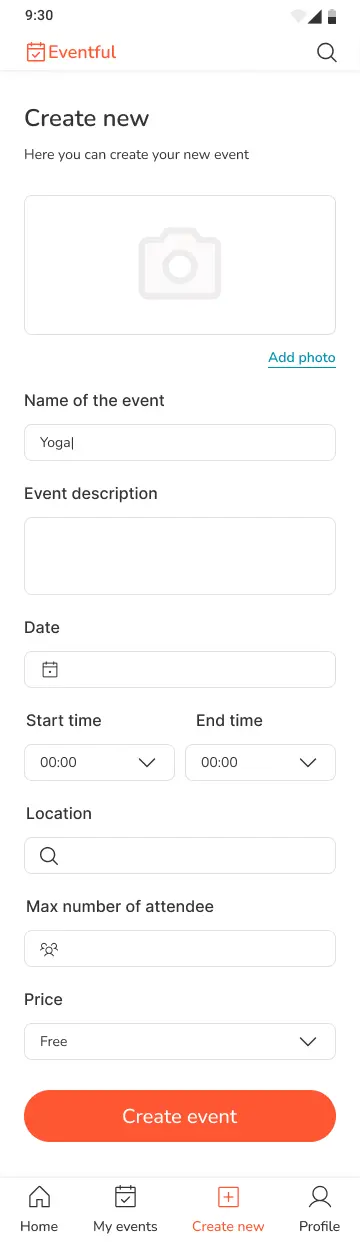Click the people icon in attendee field
Image resolution: width=360 pixels, height=1242 pixels.
pos(49,948)
